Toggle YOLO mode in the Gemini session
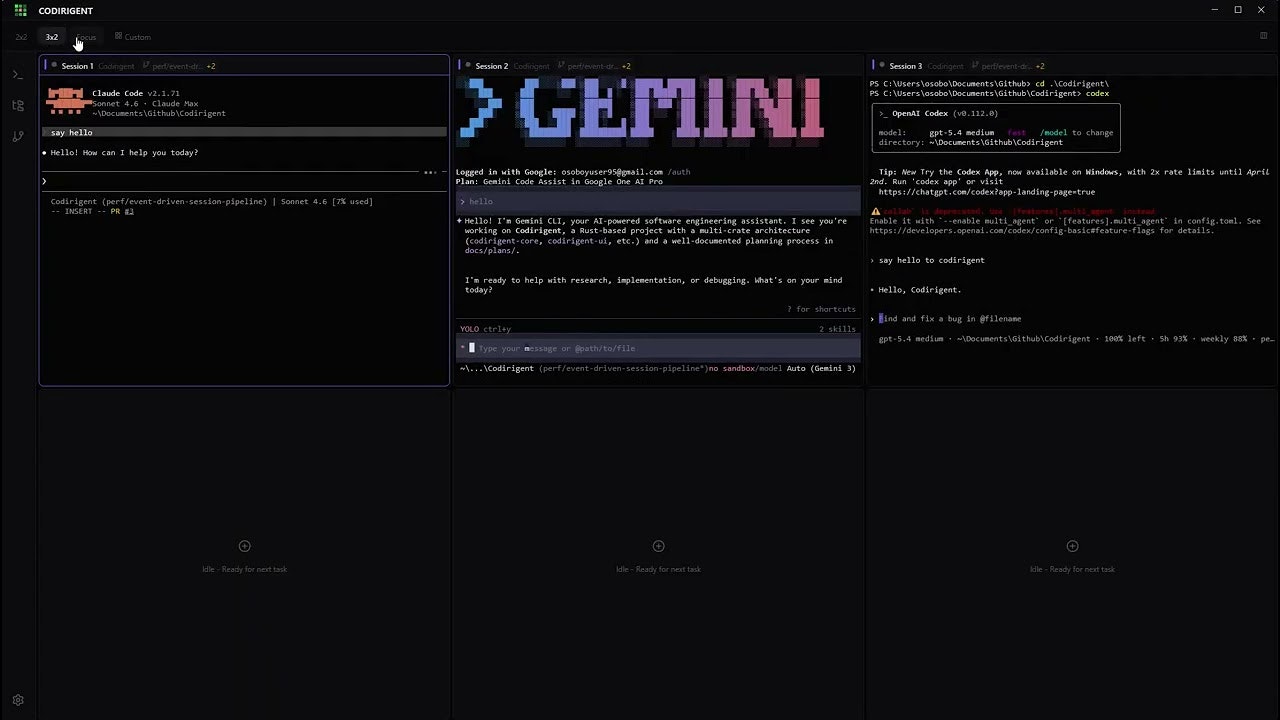 pos(469,328)
